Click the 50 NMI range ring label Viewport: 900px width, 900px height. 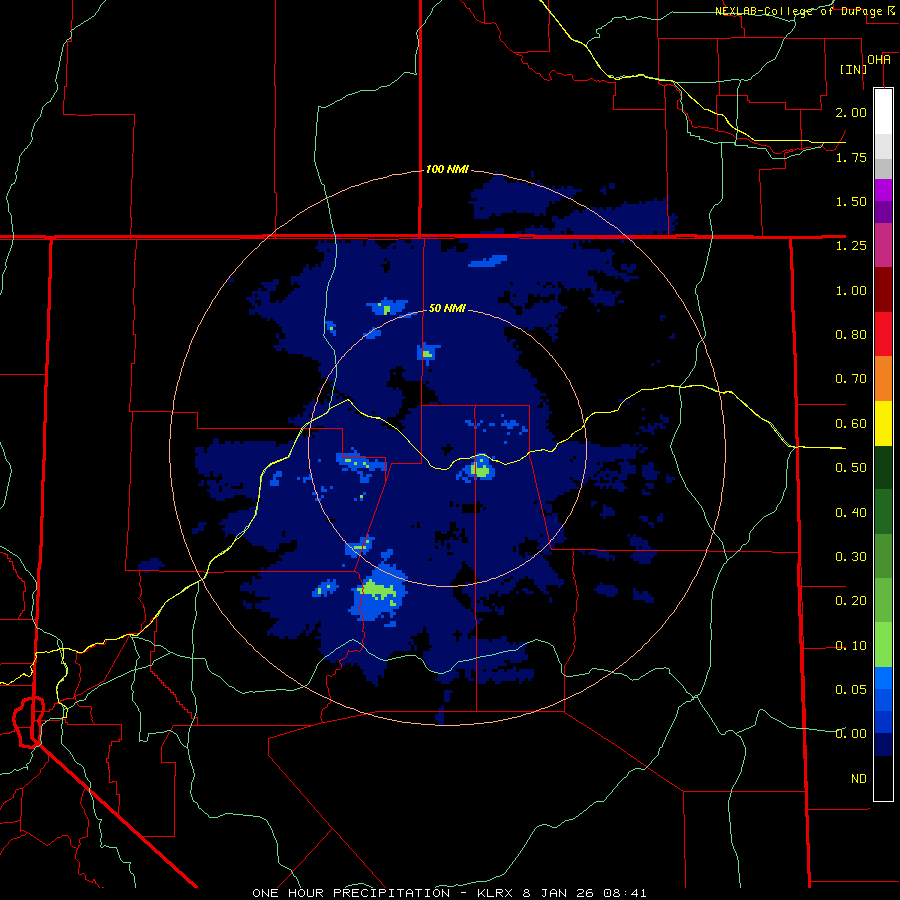pos(447,308)
